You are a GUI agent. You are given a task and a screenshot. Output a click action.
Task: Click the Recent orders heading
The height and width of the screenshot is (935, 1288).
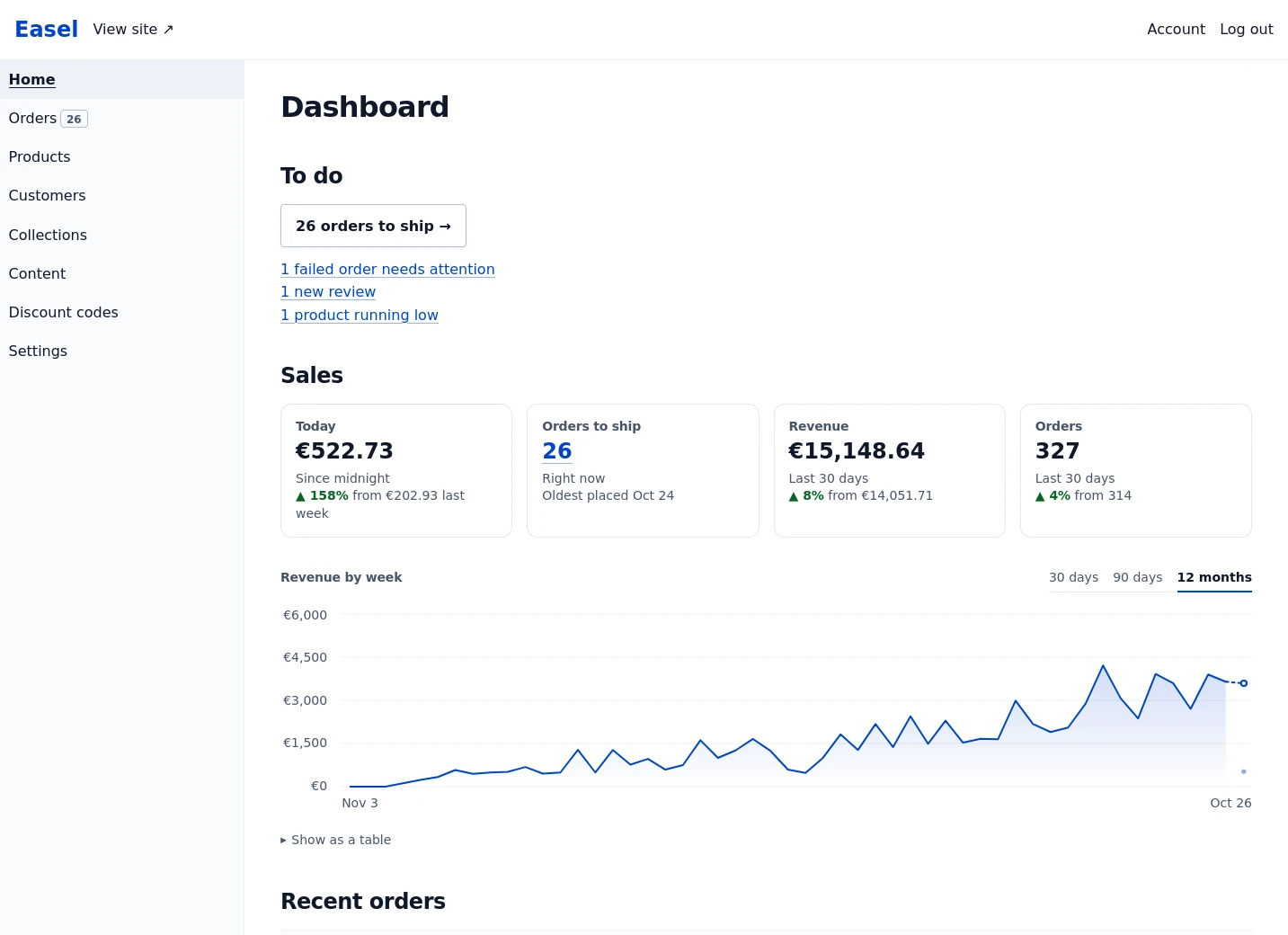click(363, 901)
